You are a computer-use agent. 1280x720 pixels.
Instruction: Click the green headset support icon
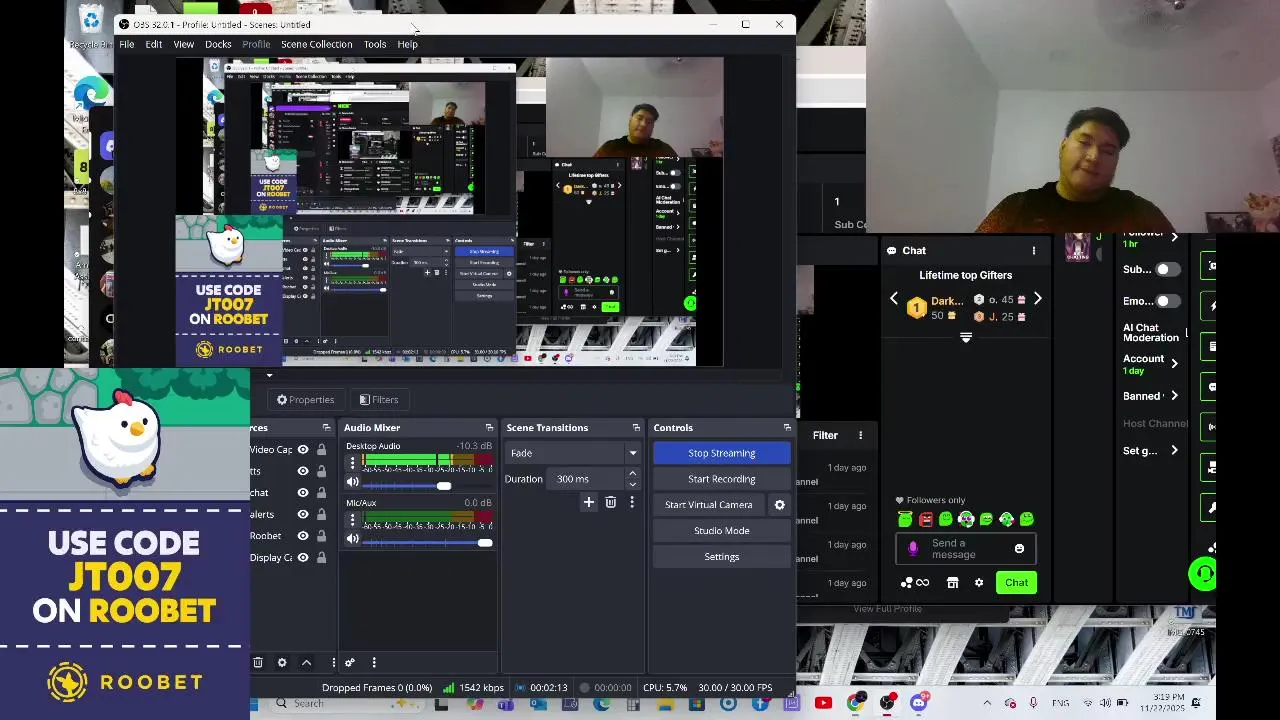pos(1203,574)
